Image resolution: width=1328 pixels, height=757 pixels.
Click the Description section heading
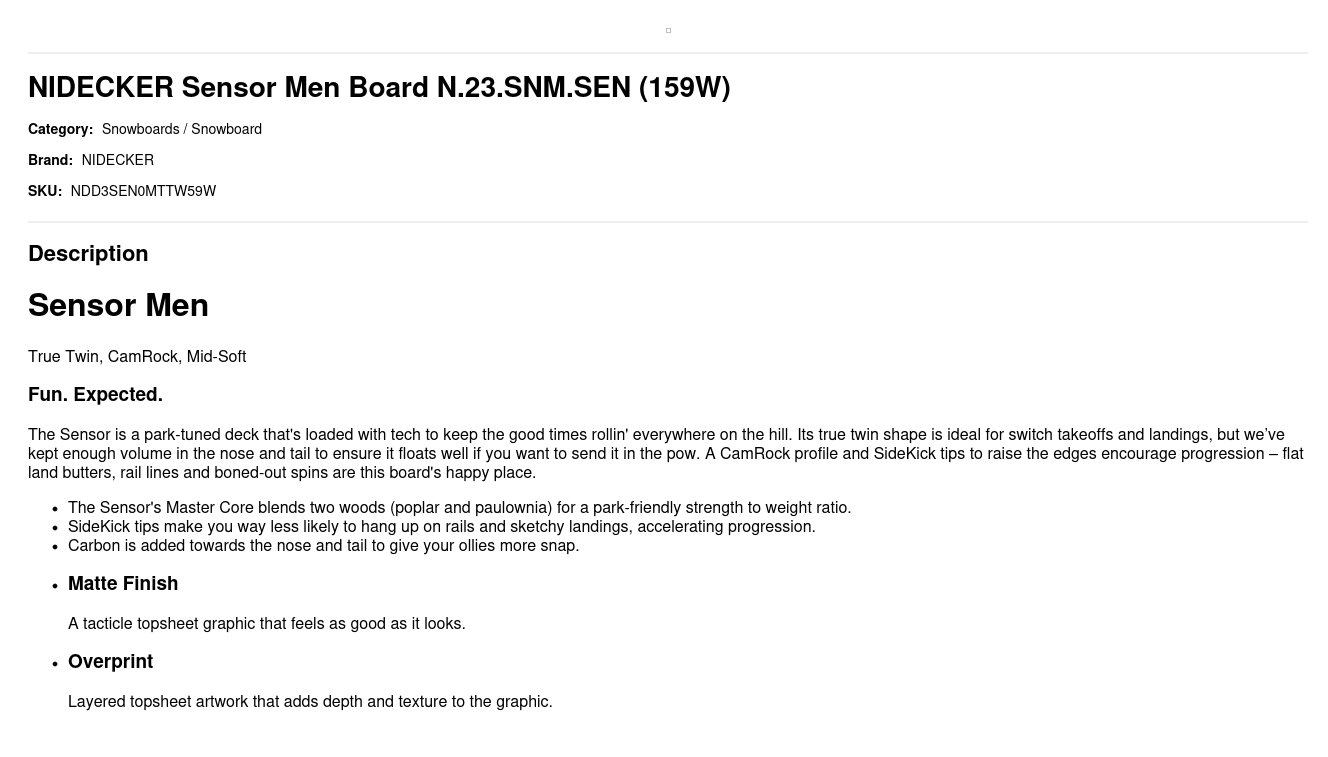coord(88,254)
